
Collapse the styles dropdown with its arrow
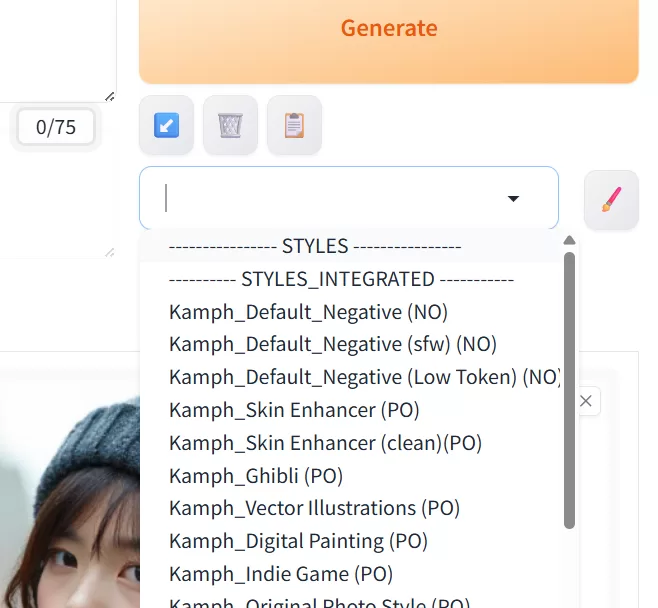pyautogui.click(x=513, y=198)
